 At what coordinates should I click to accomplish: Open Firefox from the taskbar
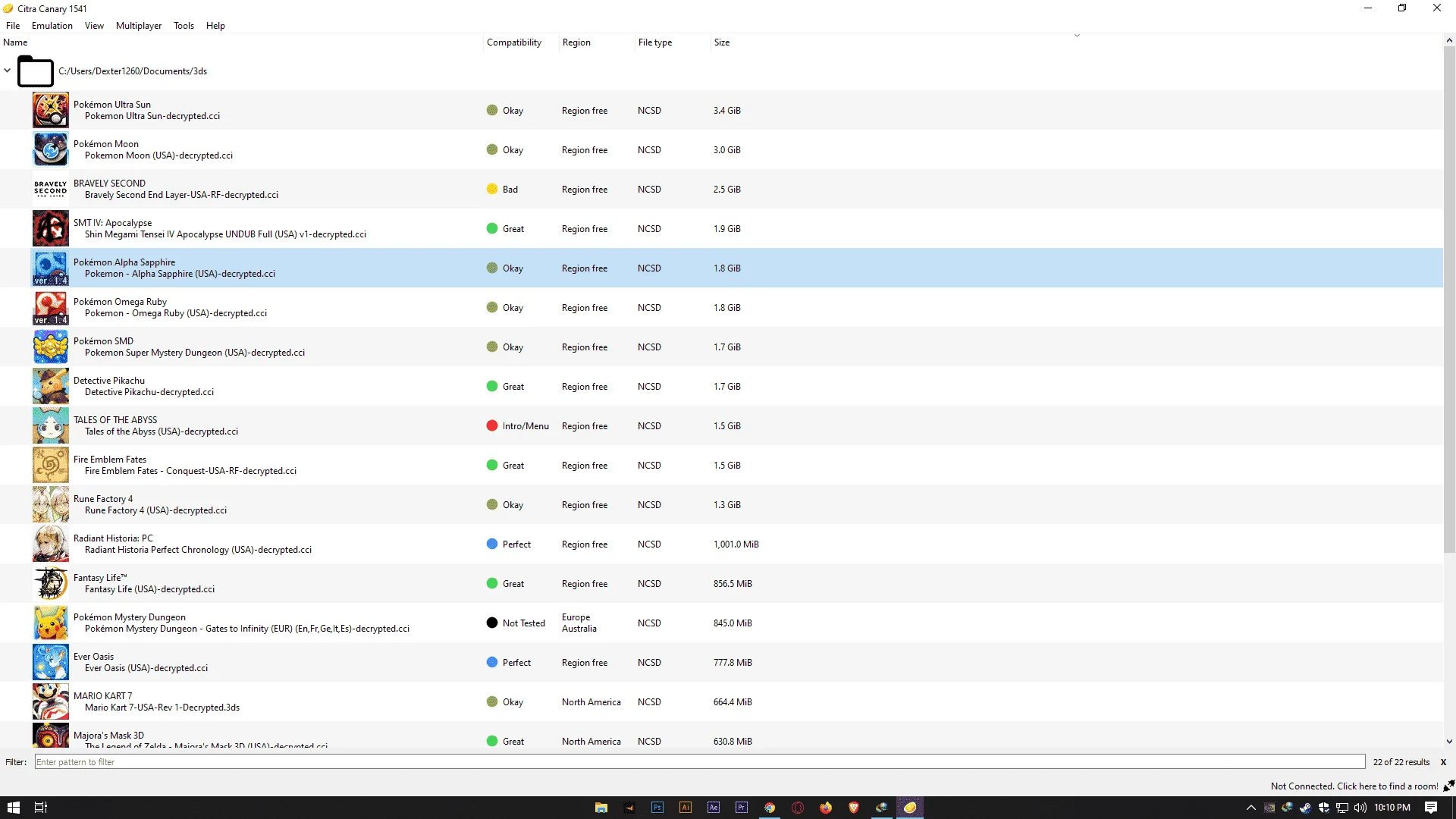[825, 808]
